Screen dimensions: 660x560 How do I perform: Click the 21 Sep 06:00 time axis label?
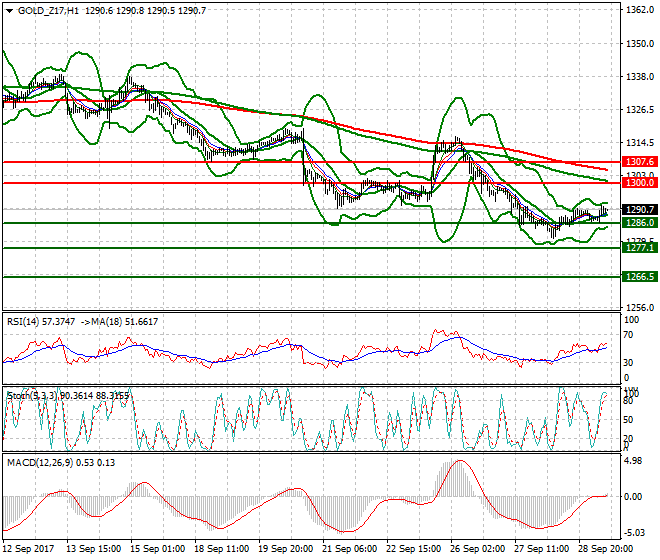[349, 549]
